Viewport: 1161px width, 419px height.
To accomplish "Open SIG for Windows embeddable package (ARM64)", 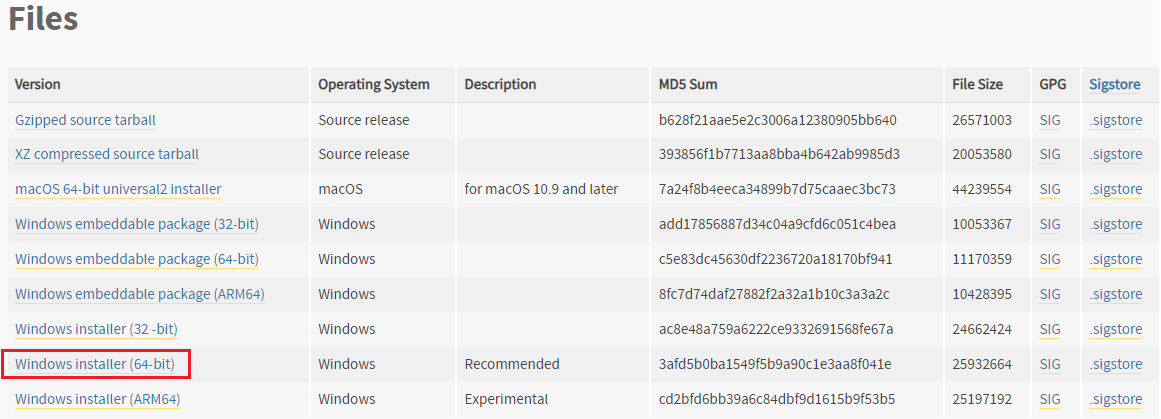I will (1050, 294).
